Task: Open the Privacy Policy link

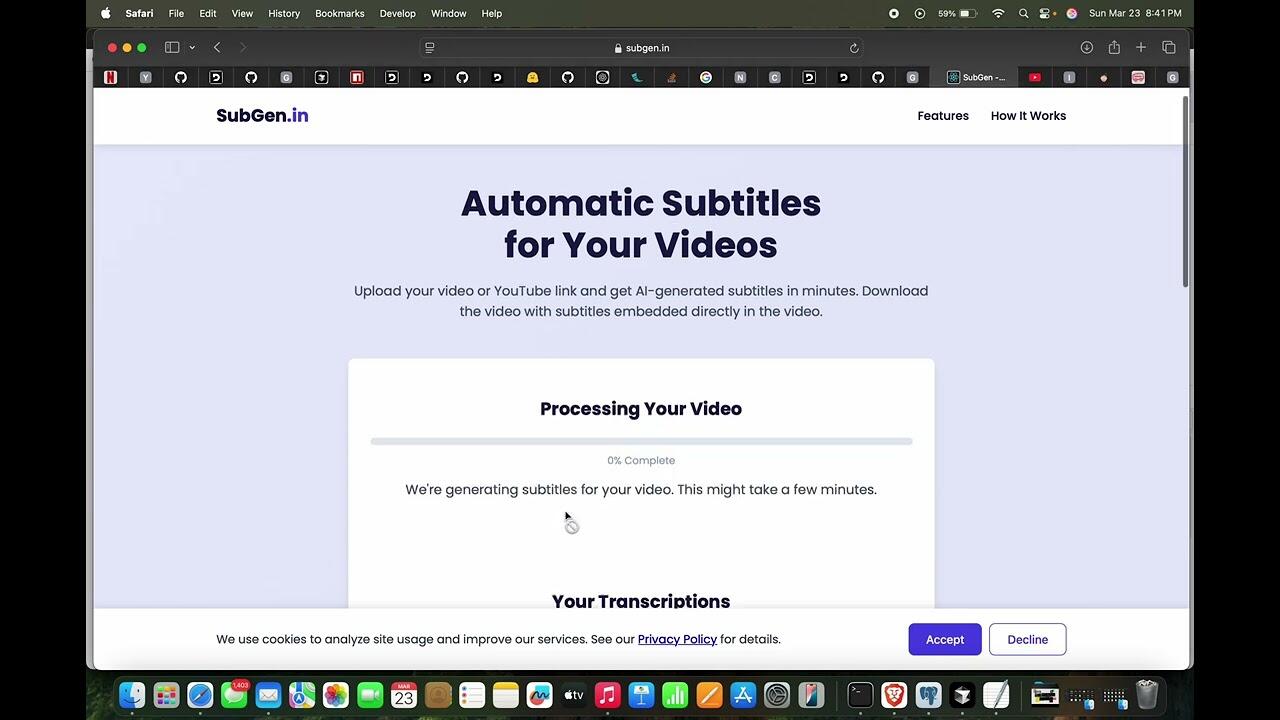Action: click(677, 640)
